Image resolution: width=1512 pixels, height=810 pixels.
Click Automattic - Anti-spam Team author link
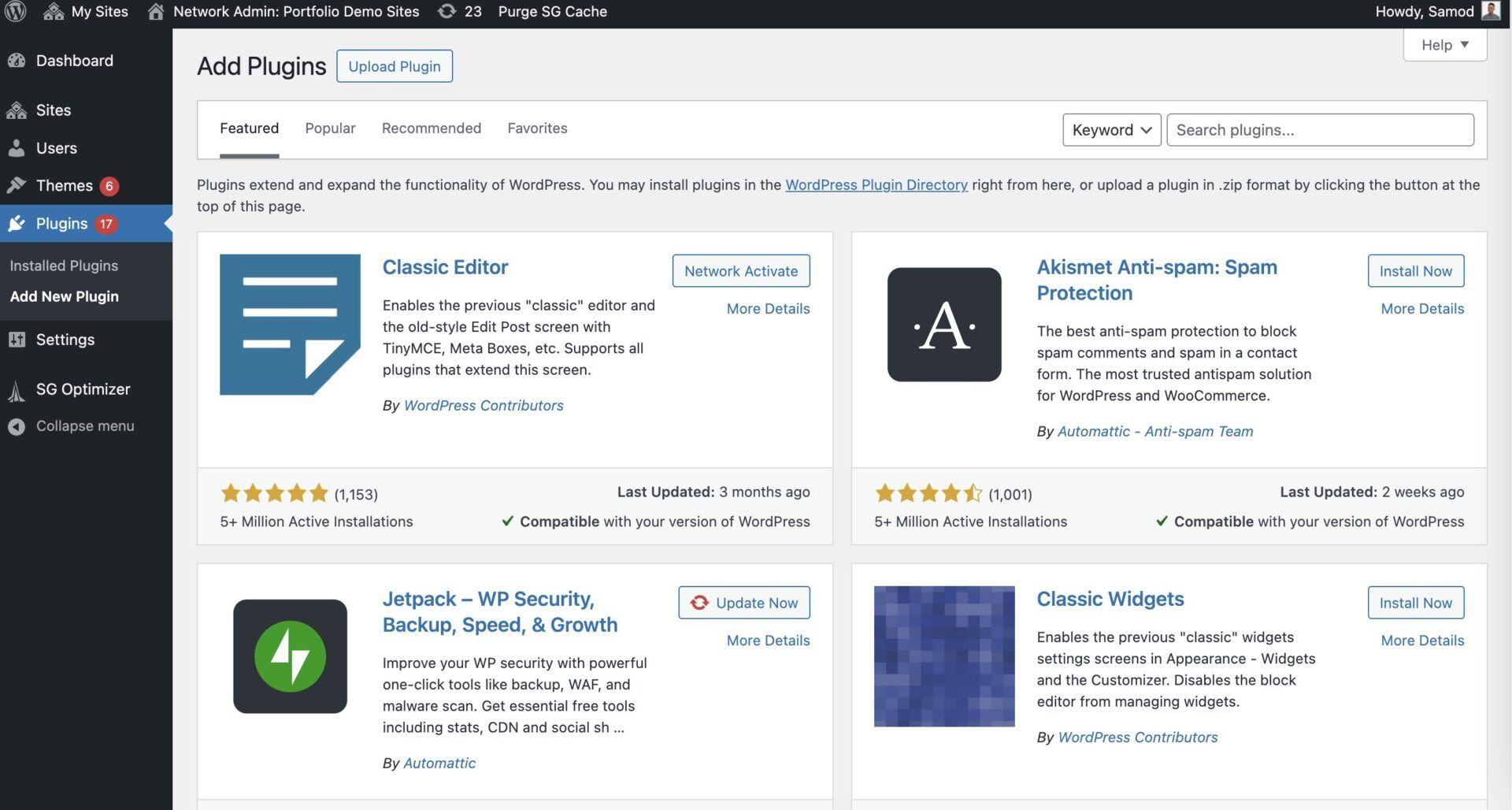click(x=1155, y=431)
